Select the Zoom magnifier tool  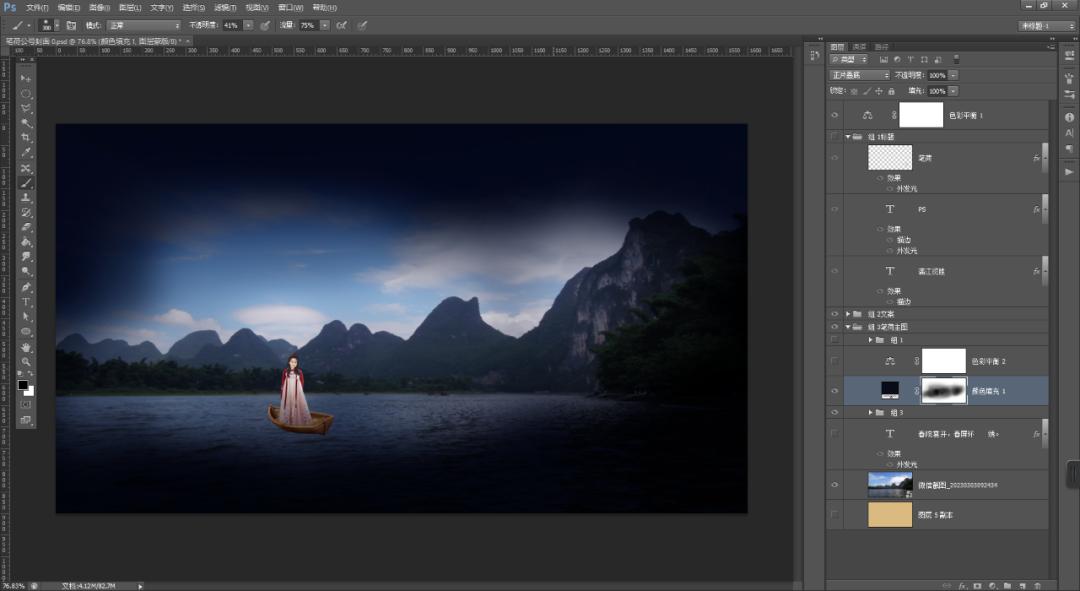[26, 362]
